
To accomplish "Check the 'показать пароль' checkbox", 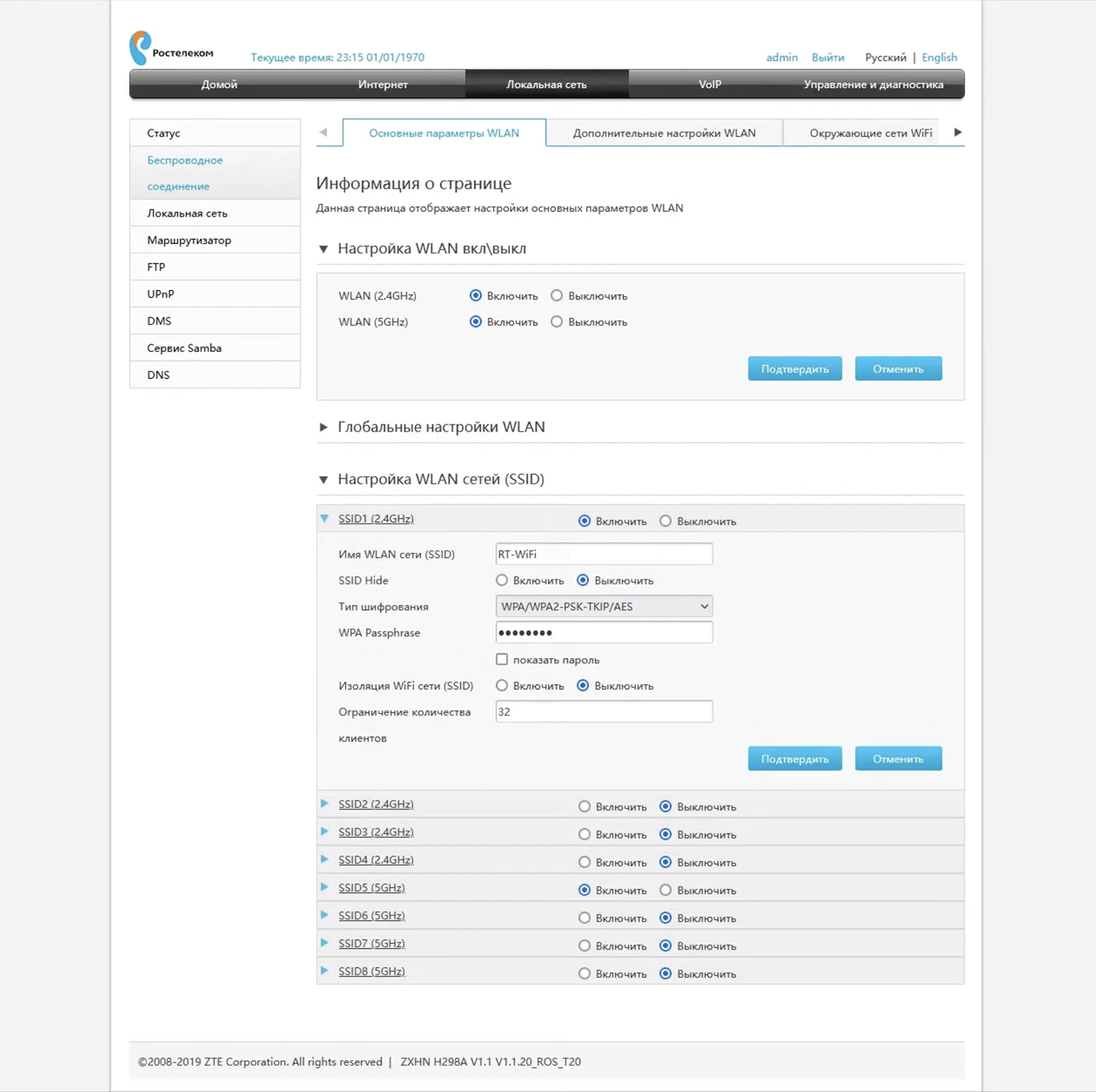I will tap(502, 660).
